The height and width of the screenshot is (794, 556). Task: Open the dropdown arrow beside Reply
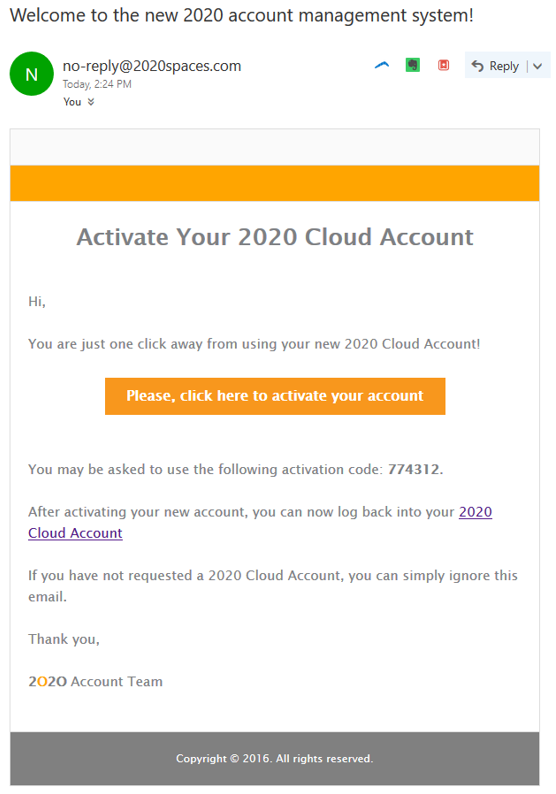(x=538, y=66)
